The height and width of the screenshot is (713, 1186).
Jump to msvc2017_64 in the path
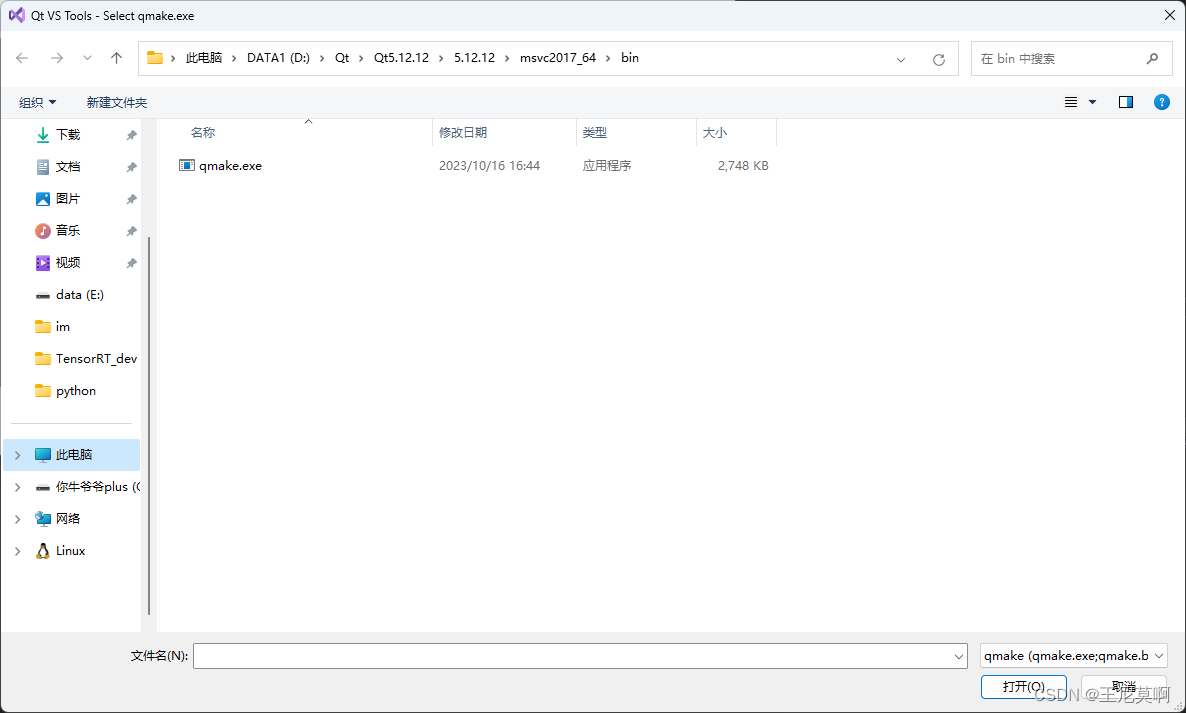557,57
